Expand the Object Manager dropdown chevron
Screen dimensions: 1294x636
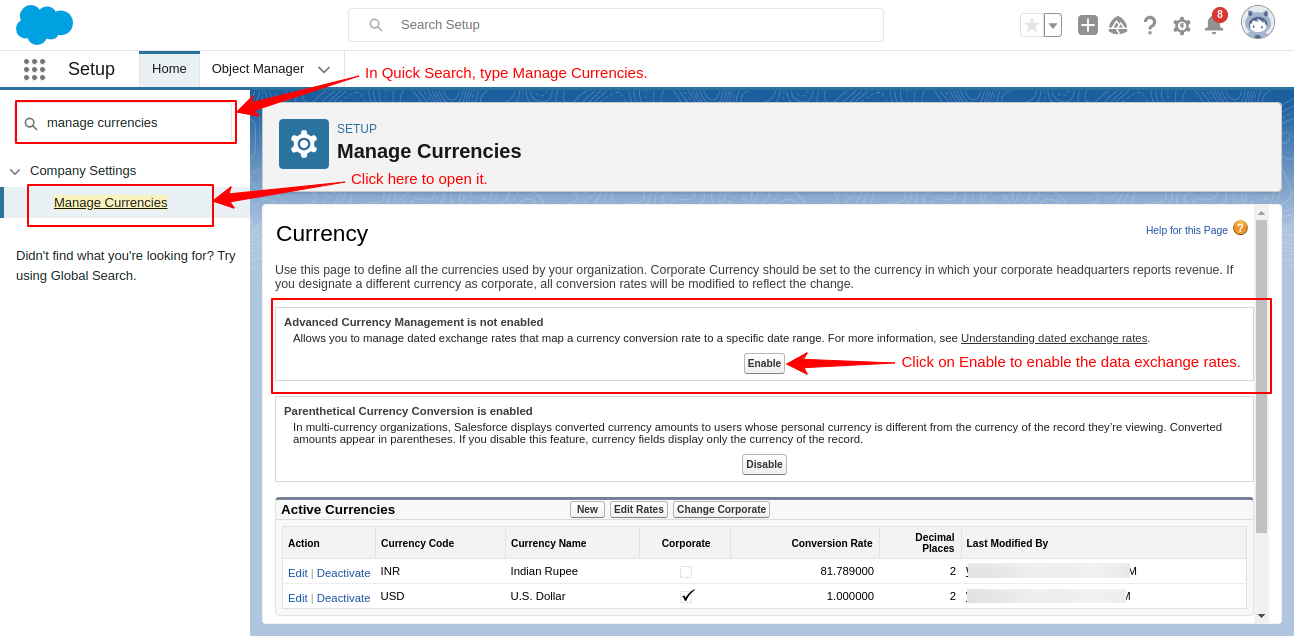pyautogui.click(x=323, y=68)
